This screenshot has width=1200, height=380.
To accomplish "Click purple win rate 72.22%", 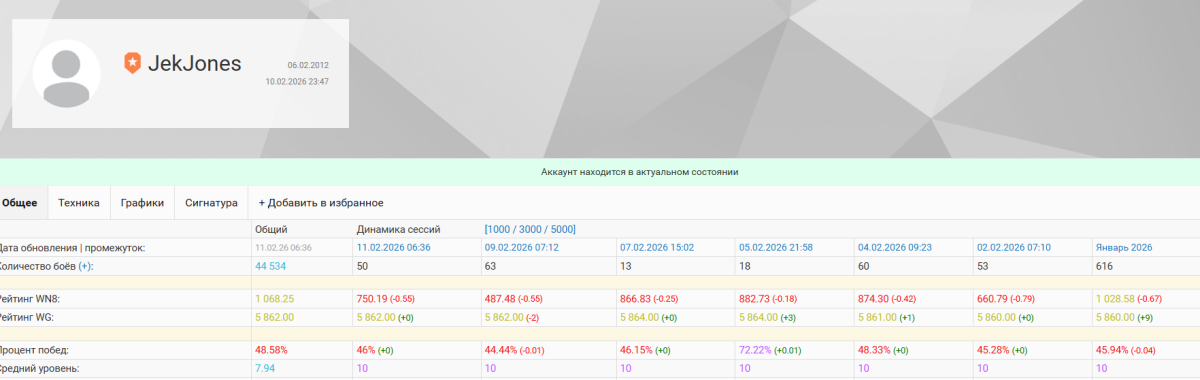I will click(754, 350).
